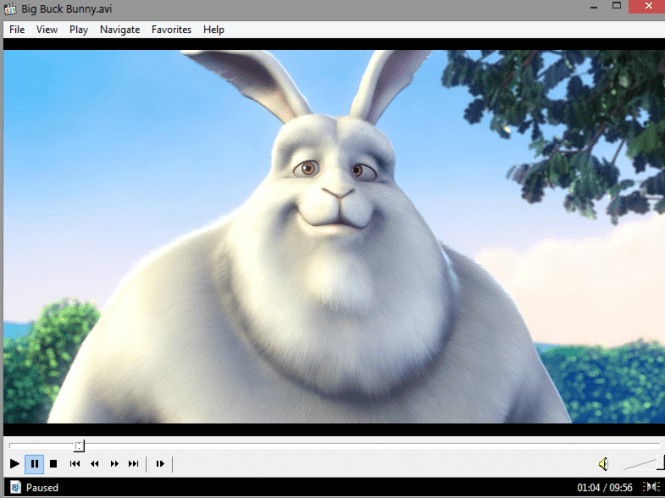
Task: Skip to next track icon
Action: click(133, 464)
